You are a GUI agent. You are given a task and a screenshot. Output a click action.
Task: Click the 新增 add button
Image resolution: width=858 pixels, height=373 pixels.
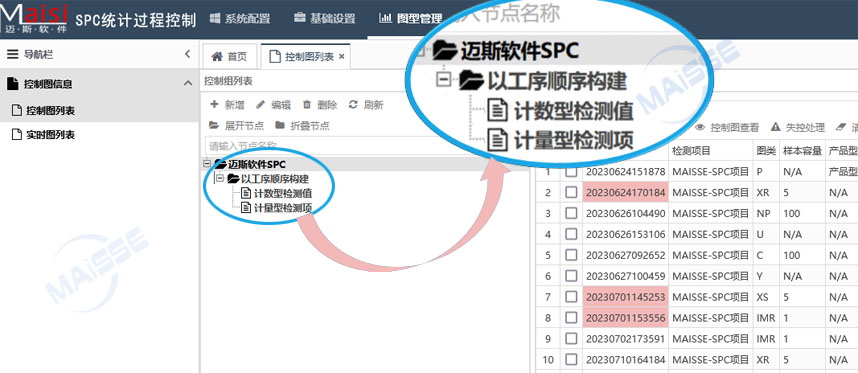[227, 105]
